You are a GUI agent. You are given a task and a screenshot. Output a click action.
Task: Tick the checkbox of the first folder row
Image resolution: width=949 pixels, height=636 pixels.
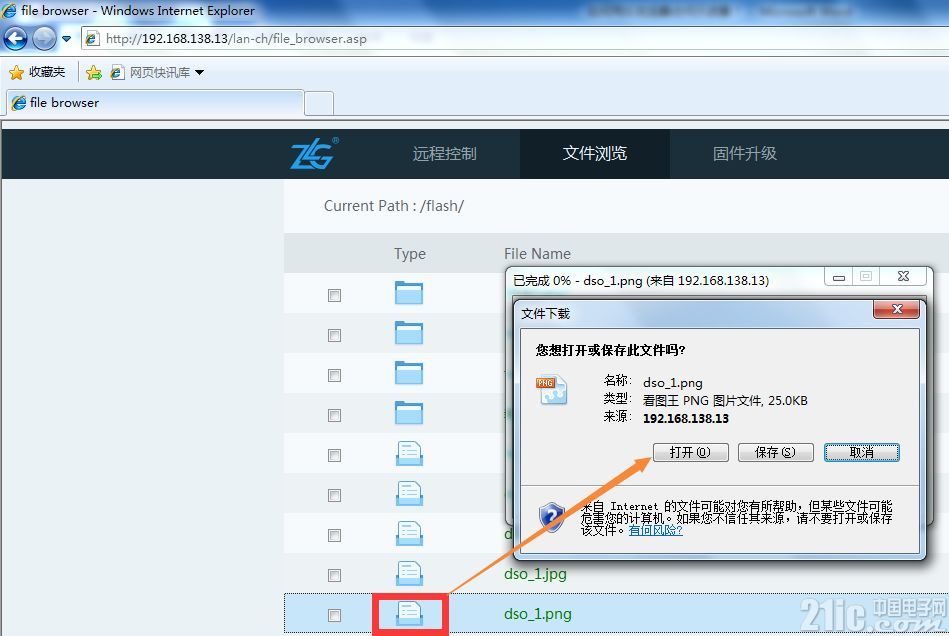click(334, 295)
